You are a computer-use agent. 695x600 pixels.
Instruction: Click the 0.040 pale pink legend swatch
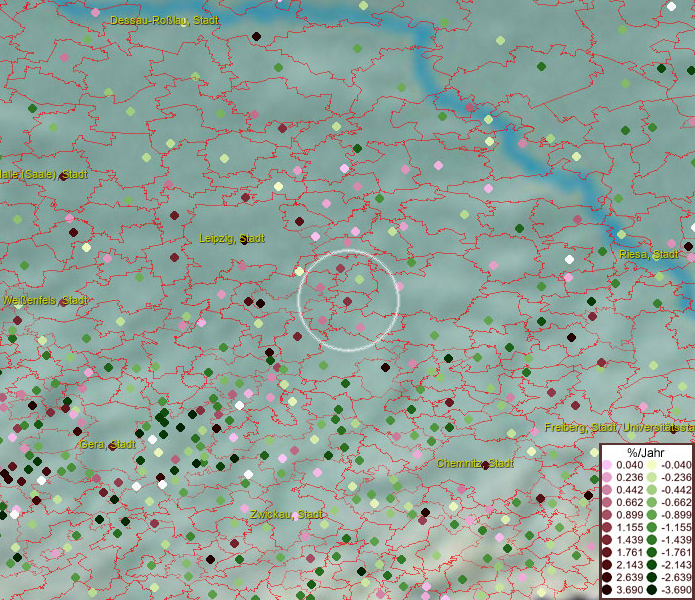[607, 465]
